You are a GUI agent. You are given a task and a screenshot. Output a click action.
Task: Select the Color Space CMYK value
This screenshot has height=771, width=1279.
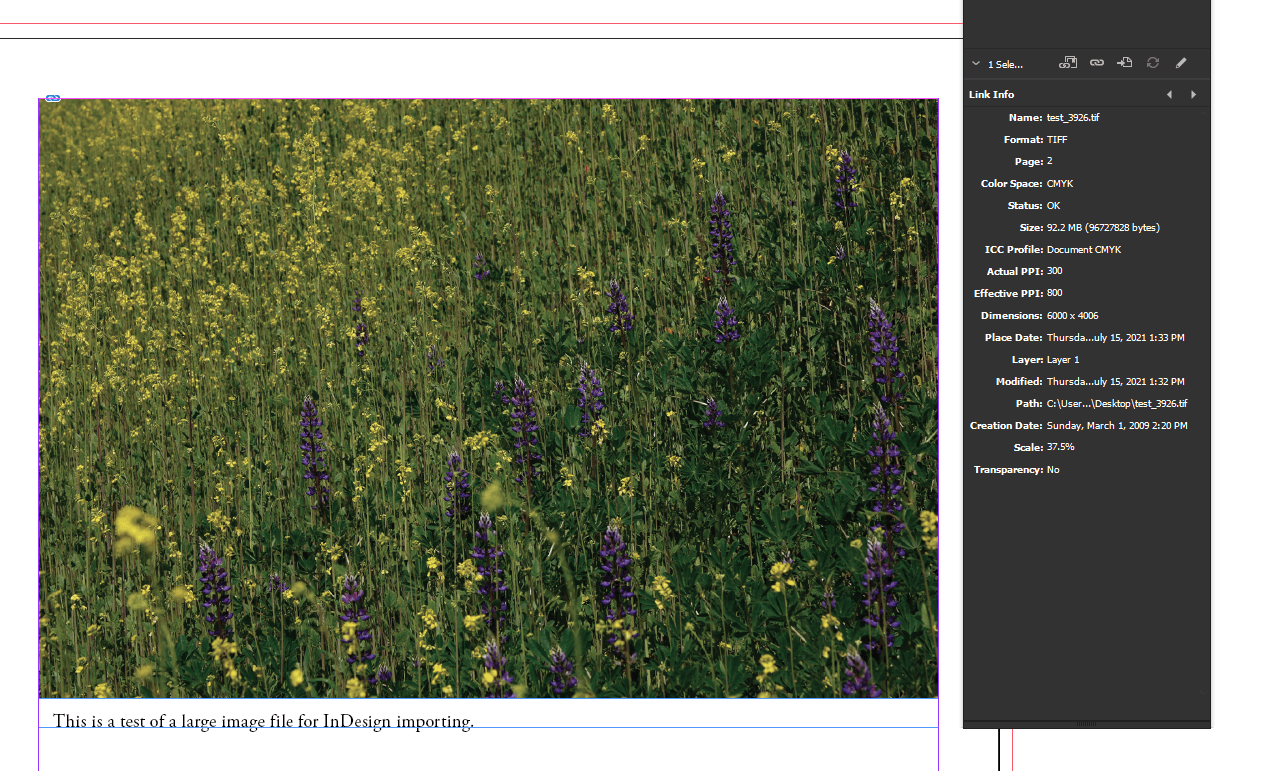click(1061, 183)
